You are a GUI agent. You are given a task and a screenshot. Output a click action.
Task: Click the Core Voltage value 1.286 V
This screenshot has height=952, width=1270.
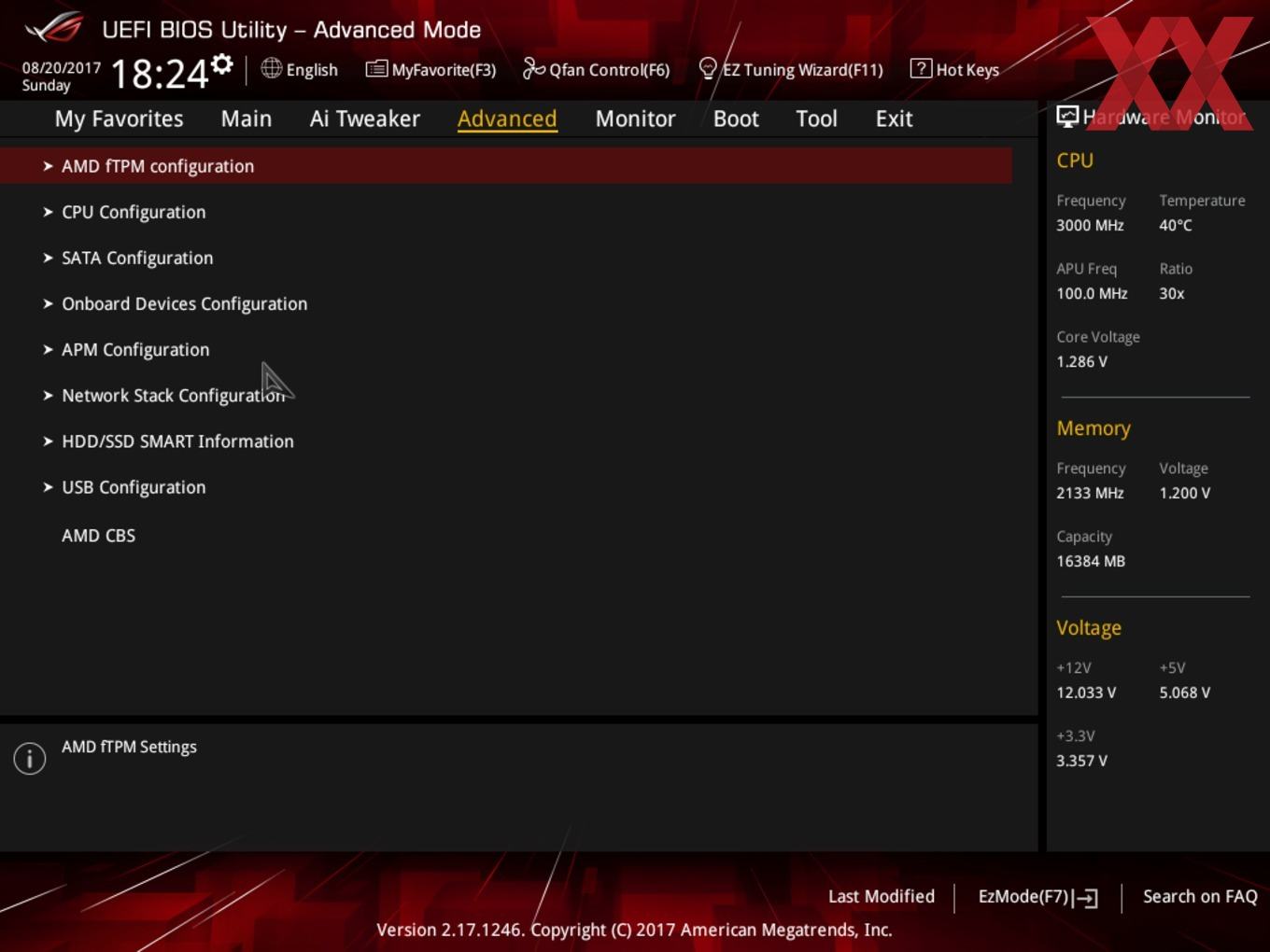tap(1081, 361)
